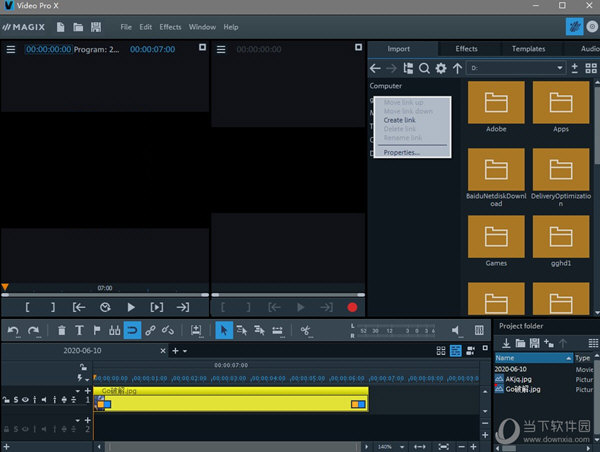Viewport: 600px width, 452px height.
Task: Navigate back in the Import browser
Action: pyautogui.click(x=375, y=69)
